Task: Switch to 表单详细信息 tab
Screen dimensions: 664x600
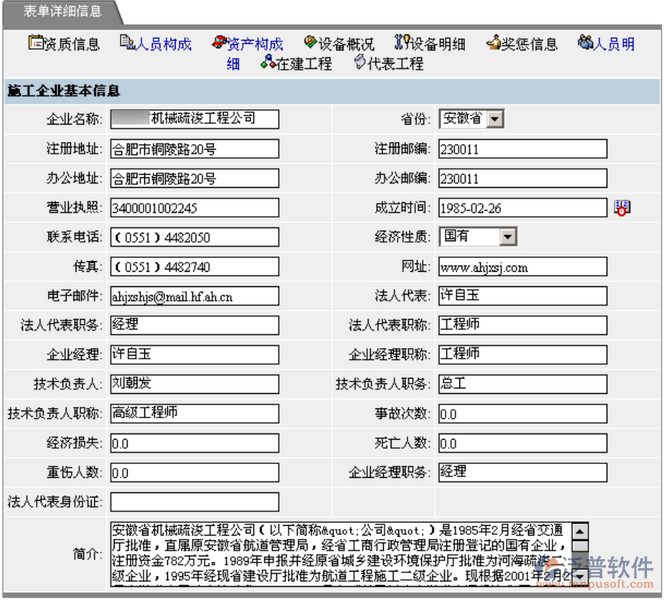Action: click(x=62, y=11)
